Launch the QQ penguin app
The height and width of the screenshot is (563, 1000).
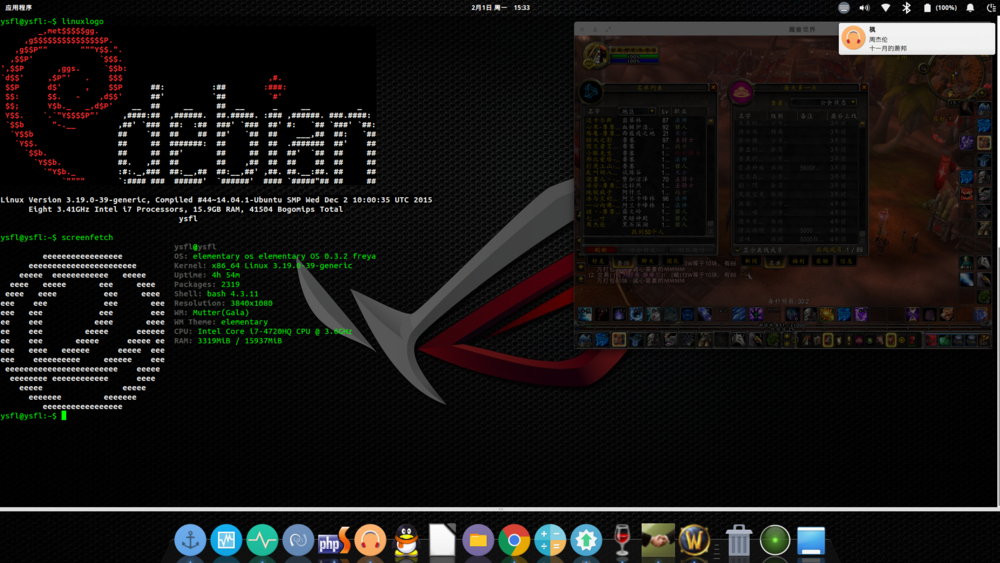[406, 540]
